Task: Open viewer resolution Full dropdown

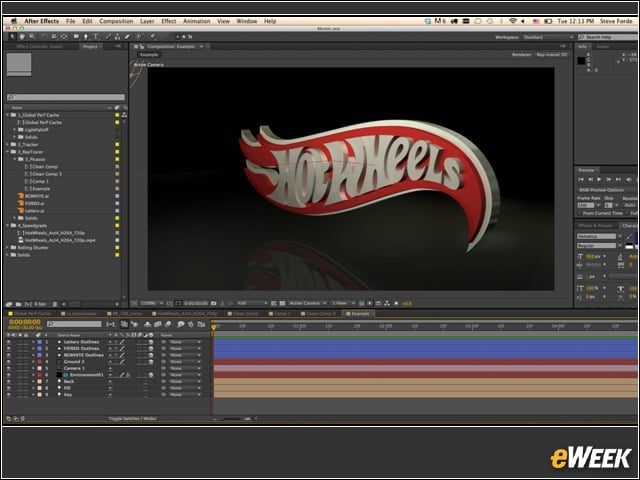Action: (x=253, y=303)
